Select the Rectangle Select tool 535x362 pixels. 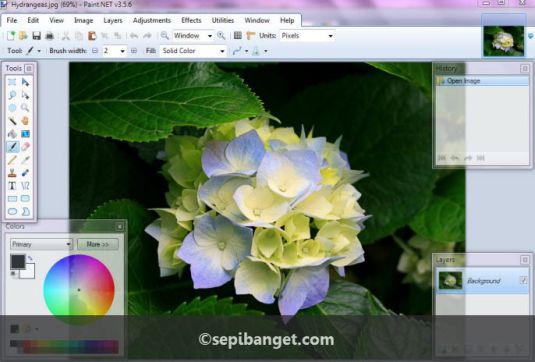click(12, 82)
